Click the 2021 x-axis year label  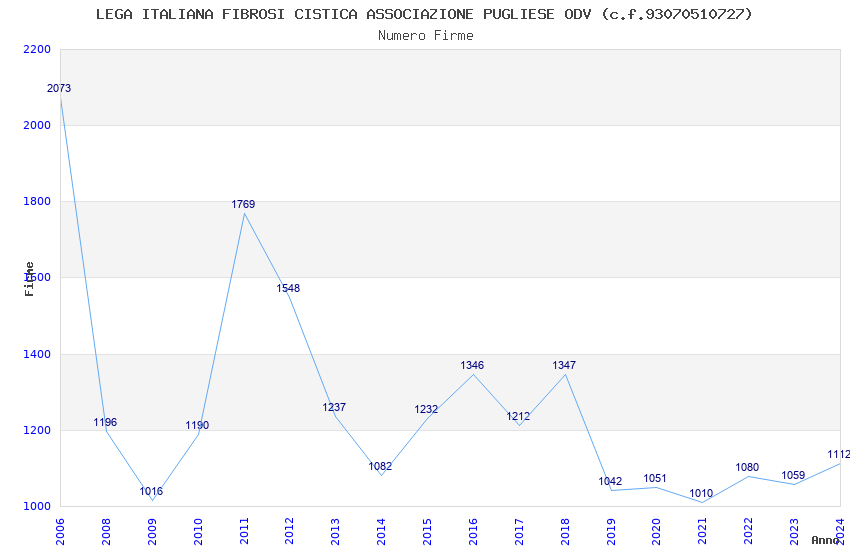(x=703, y=532)
